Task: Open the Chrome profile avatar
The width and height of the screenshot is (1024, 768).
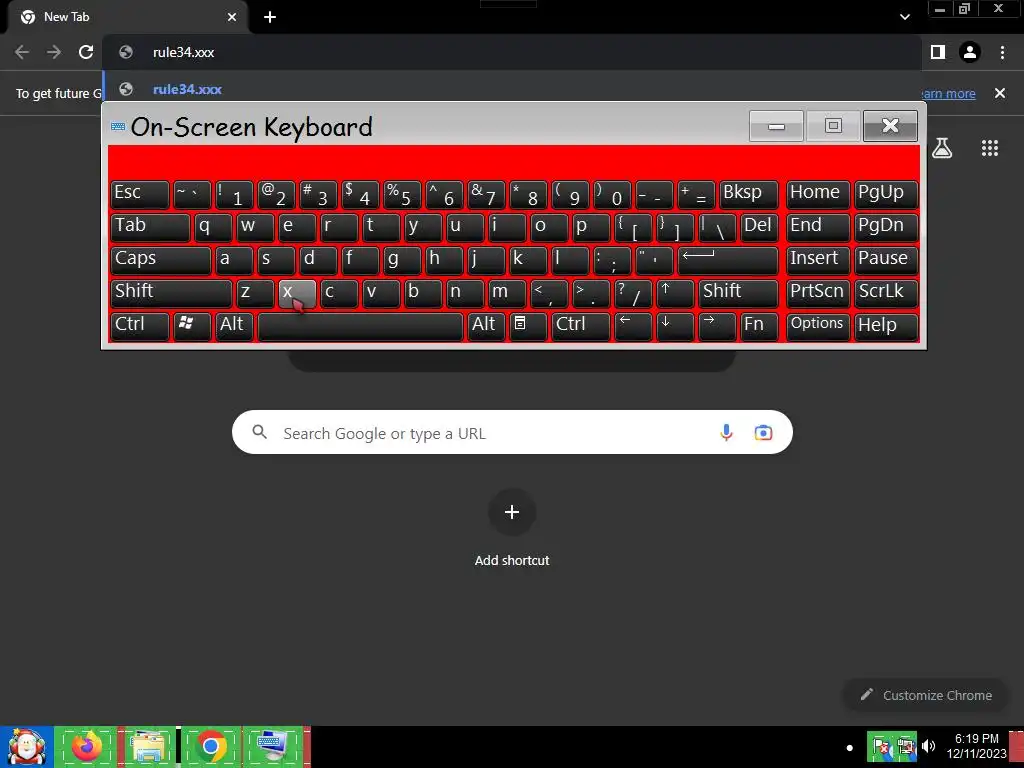Action: point(970,52)
